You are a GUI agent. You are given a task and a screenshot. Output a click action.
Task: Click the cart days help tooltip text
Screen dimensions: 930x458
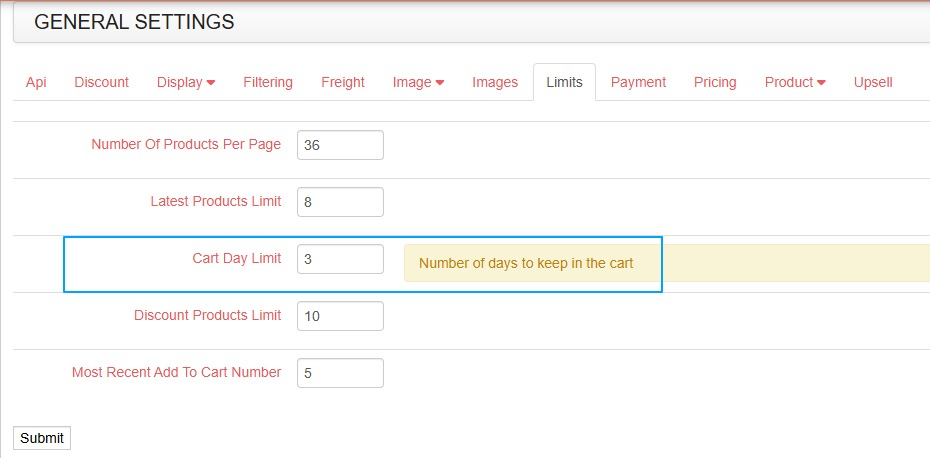point(526,264)
